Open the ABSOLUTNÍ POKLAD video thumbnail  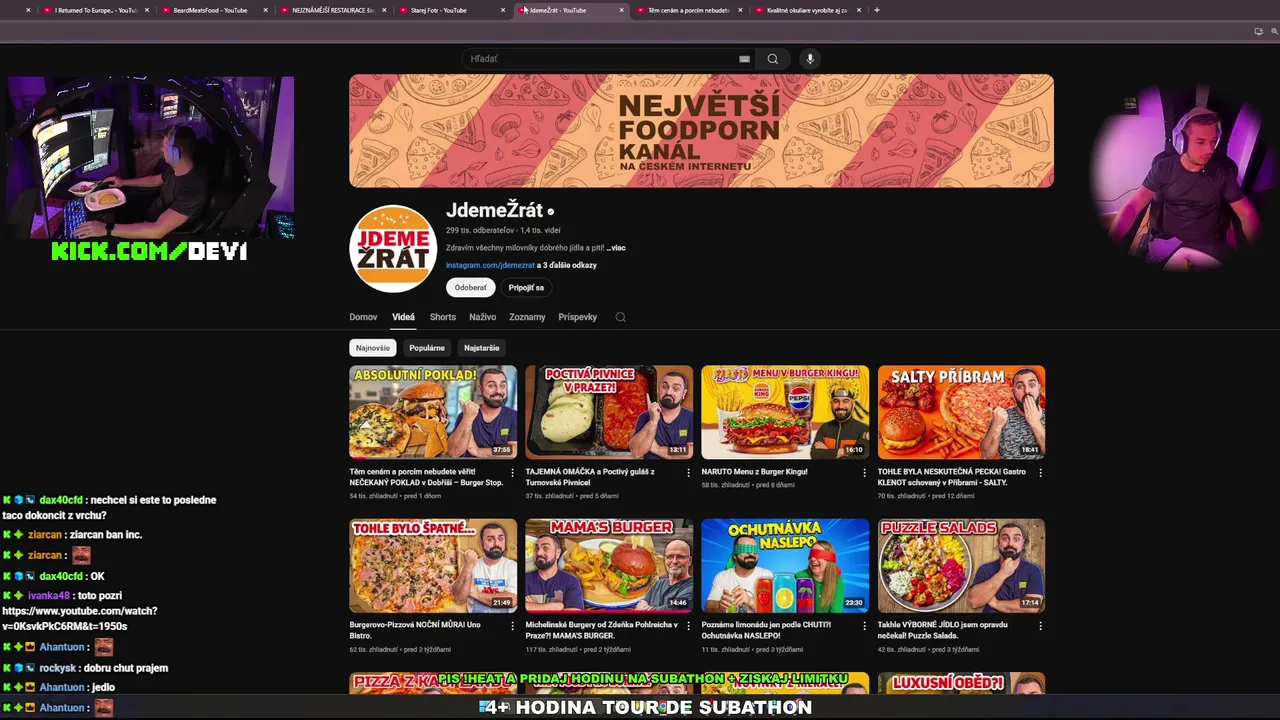[433, 412]
